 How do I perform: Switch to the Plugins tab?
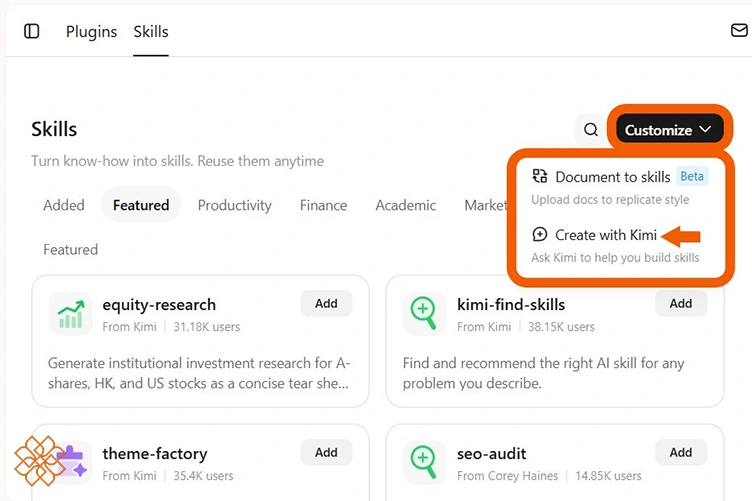pyautogui.click(x=91, y=32)
